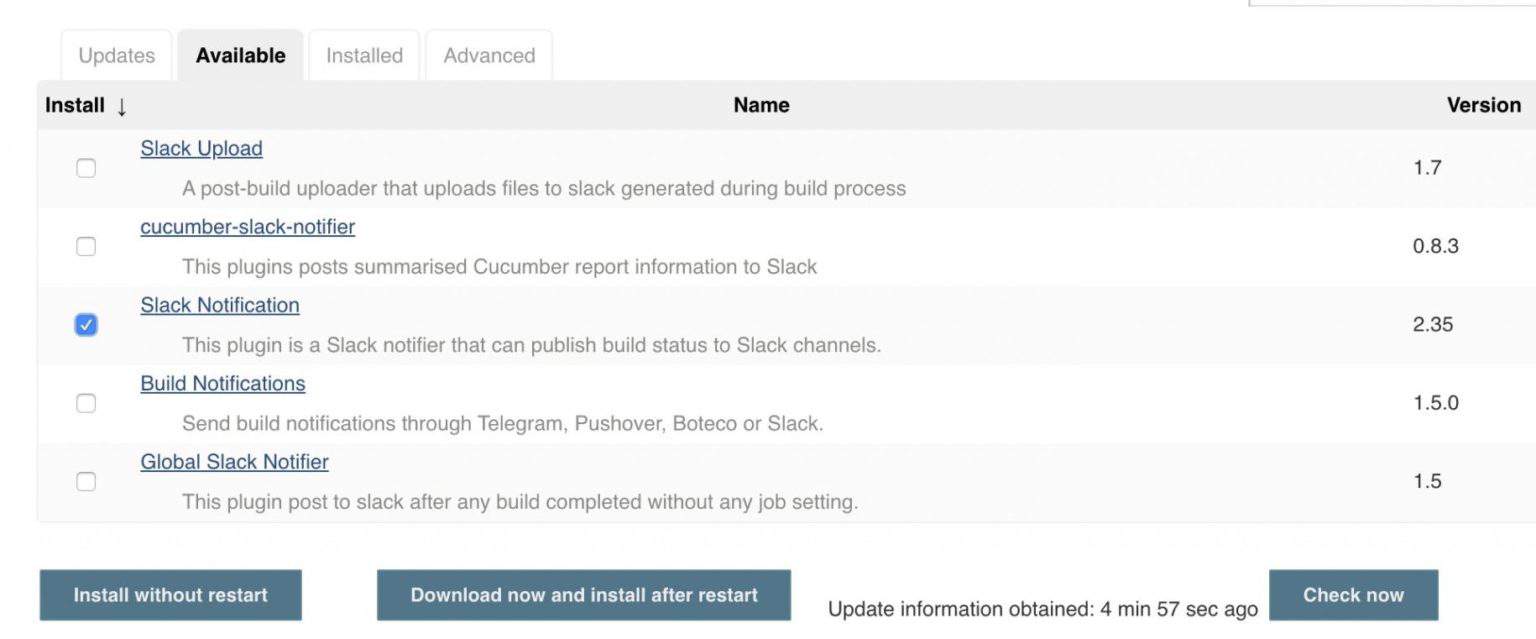View the Installed plugins tab
Viewport: 1536px width, 639px height.
(x=363, y=55)
